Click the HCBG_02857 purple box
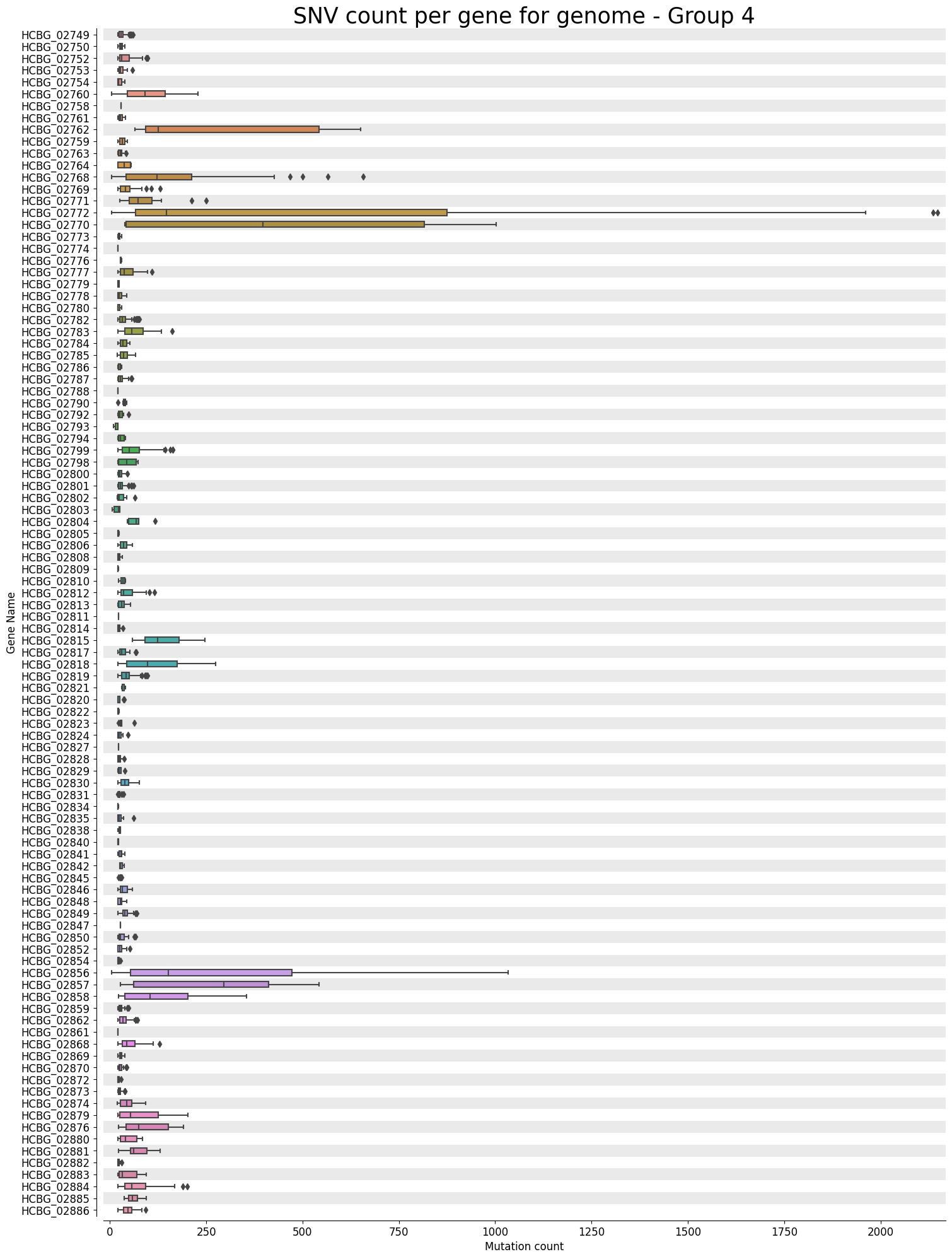Viewport: 952px width, 1259px height. coord(201,985)
